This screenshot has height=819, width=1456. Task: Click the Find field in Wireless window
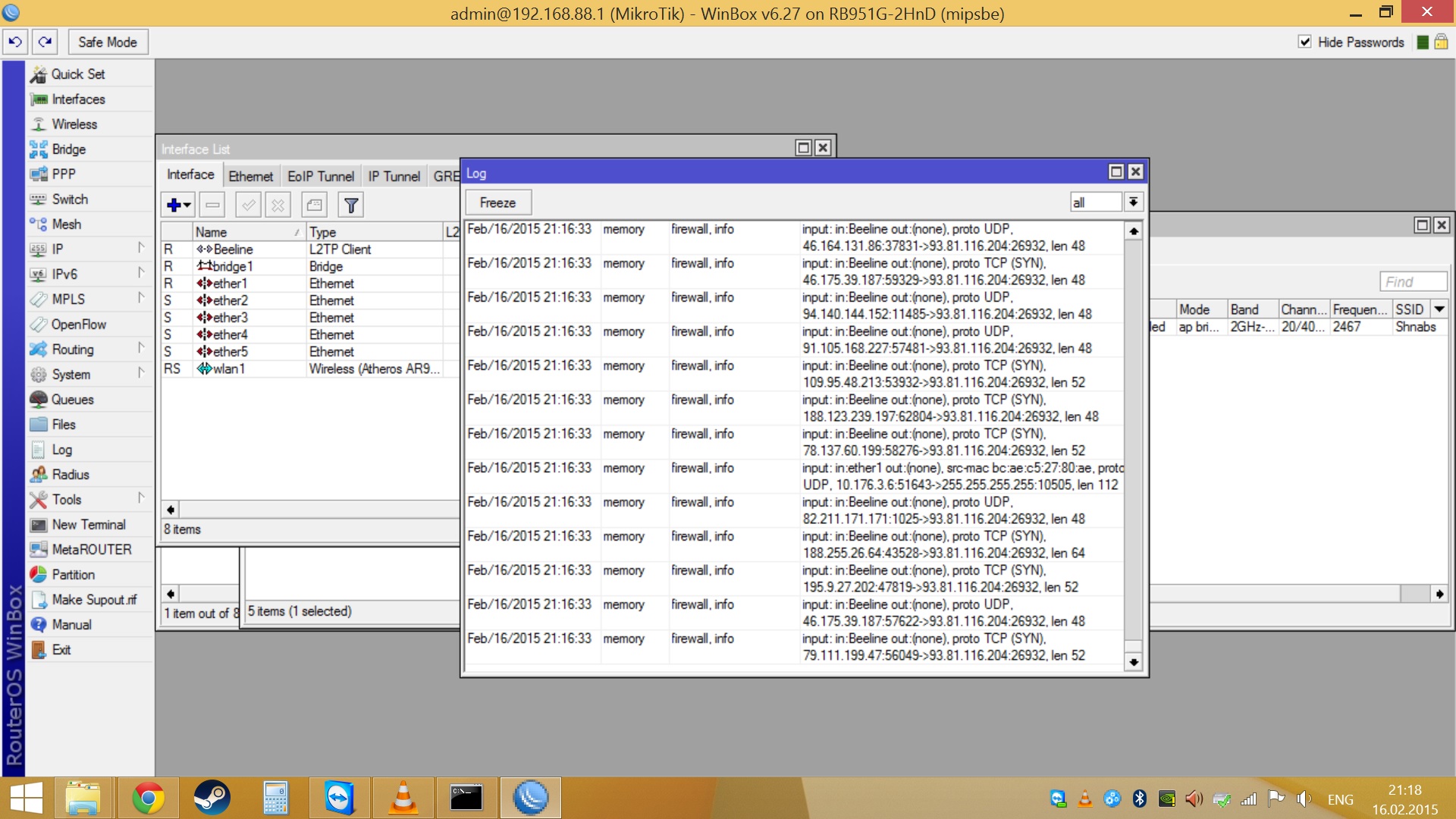pyautogui.click(x=1413, y=282)
